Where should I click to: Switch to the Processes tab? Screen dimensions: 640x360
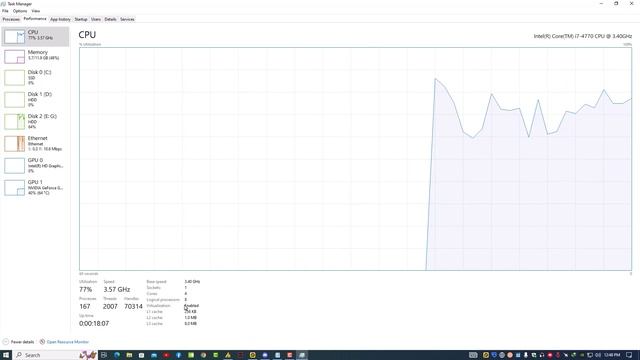click(x=11, y=19)
